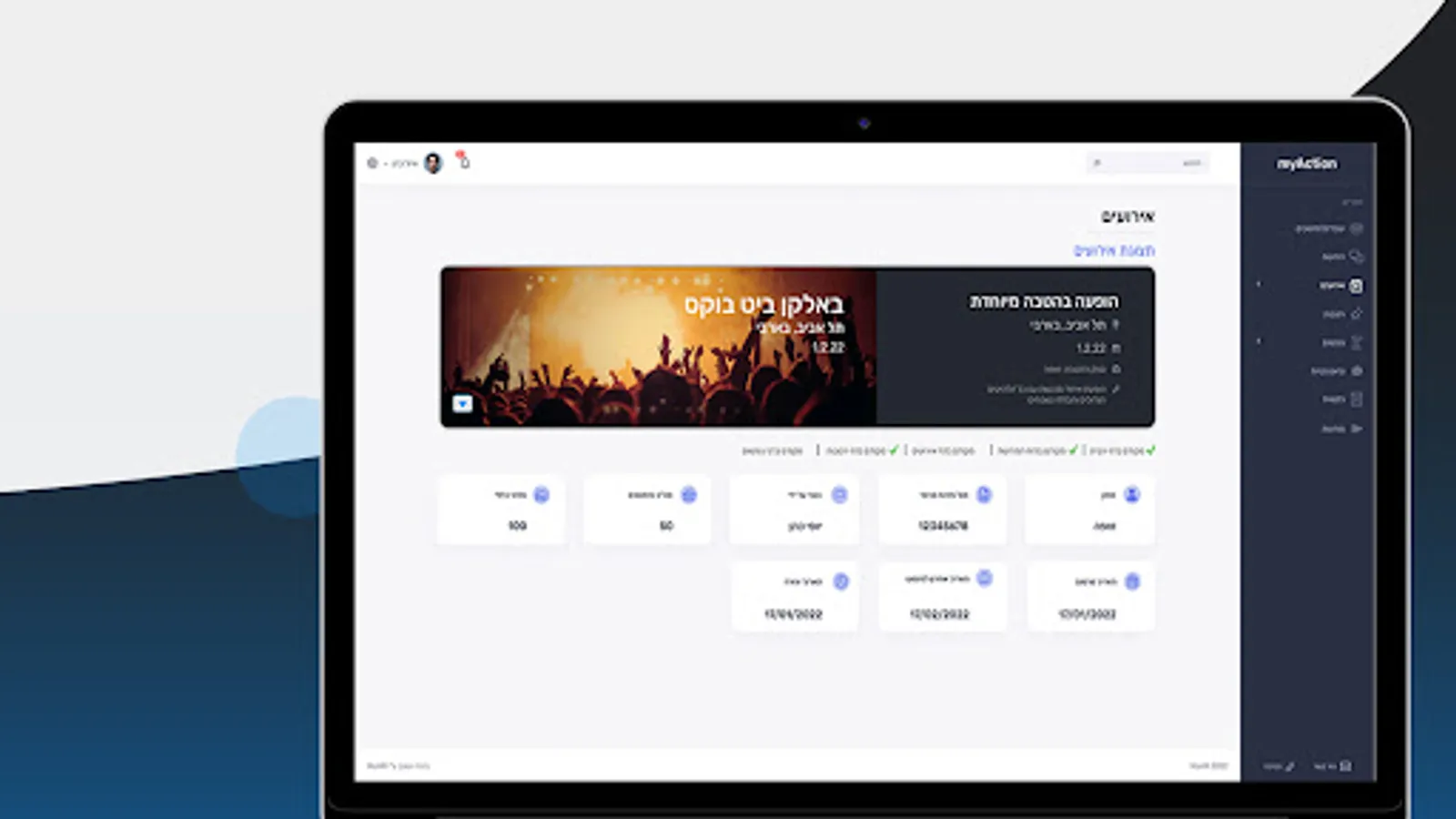This screenshot has height=819, width=1456.
Task: Click the pencil icon in sidebar footer
Action: [1290, 766]
